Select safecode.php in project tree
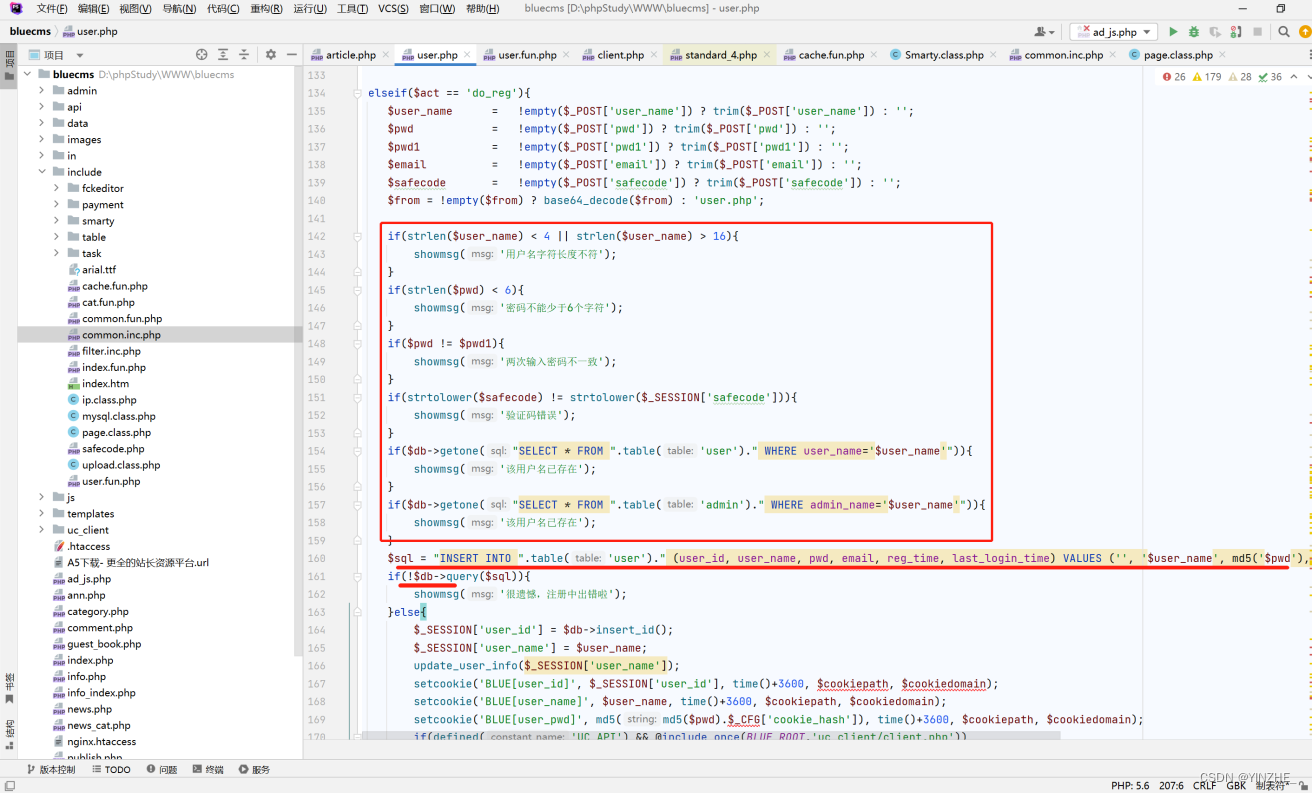The width and height of the screenshot is (1312, 793). (113, 449)
